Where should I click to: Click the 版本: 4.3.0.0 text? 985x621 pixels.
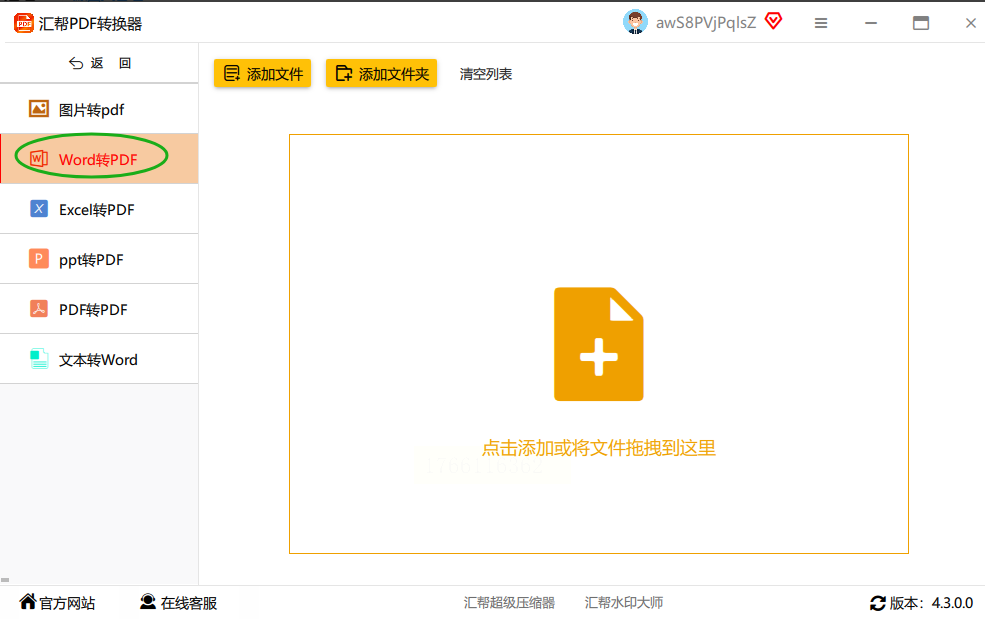click(x=932, y=603)
